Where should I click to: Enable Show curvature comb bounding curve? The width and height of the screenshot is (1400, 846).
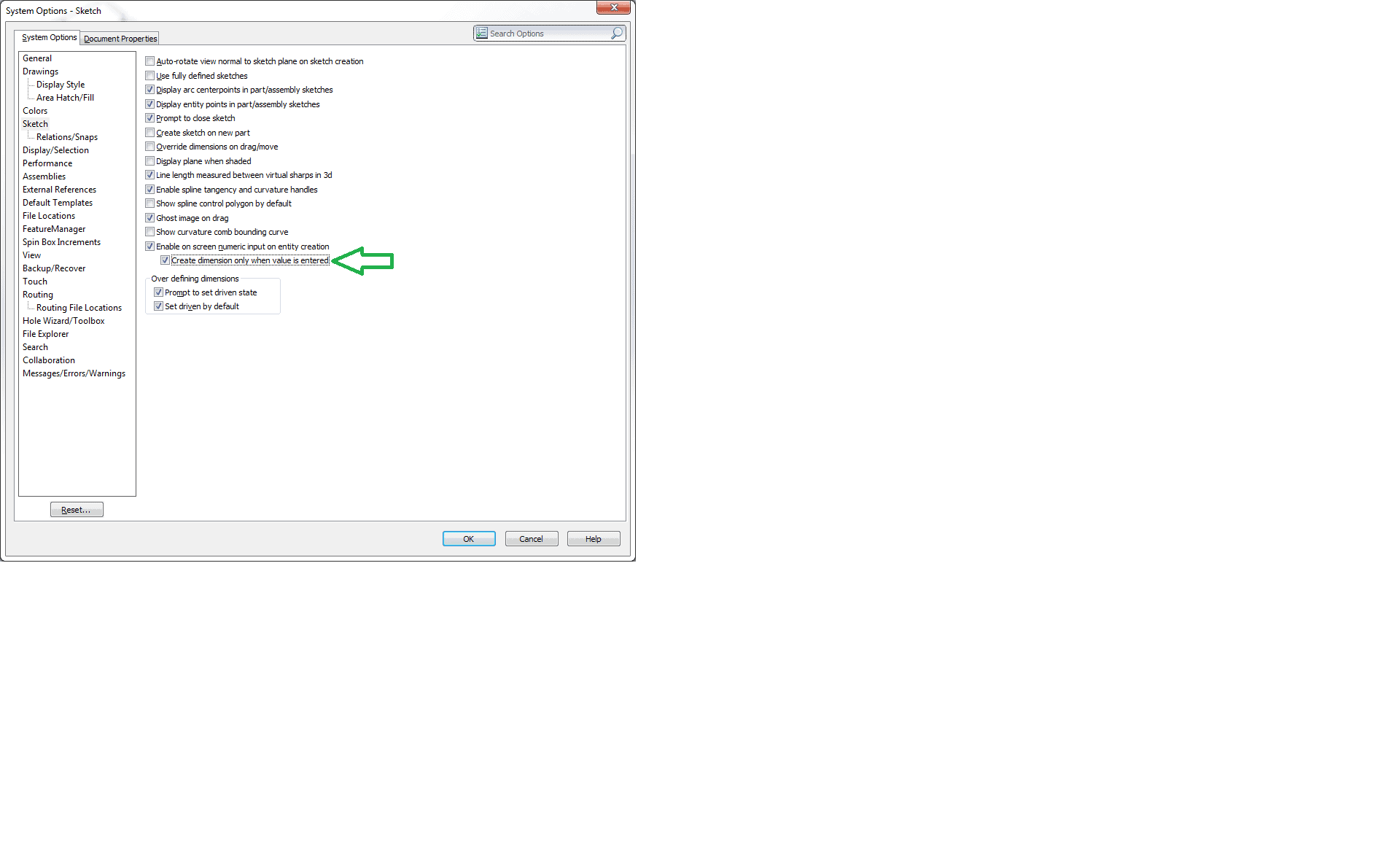coord(149,232)
